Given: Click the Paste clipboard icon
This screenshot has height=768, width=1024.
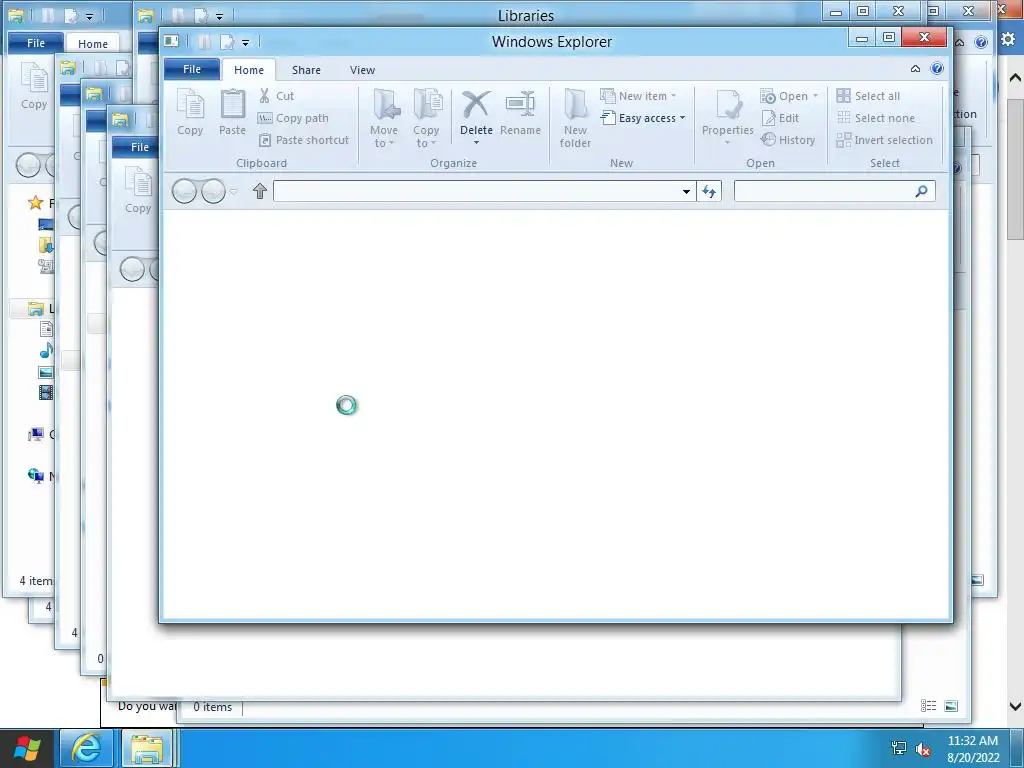Looking at the screenshot, I should pos(232,112).
